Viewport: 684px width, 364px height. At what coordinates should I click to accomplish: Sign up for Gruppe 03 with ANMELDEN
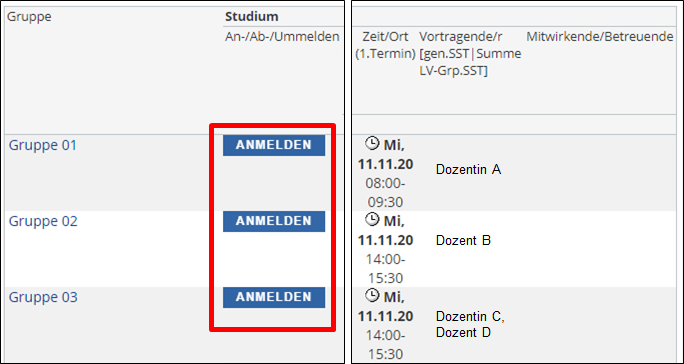274,297
